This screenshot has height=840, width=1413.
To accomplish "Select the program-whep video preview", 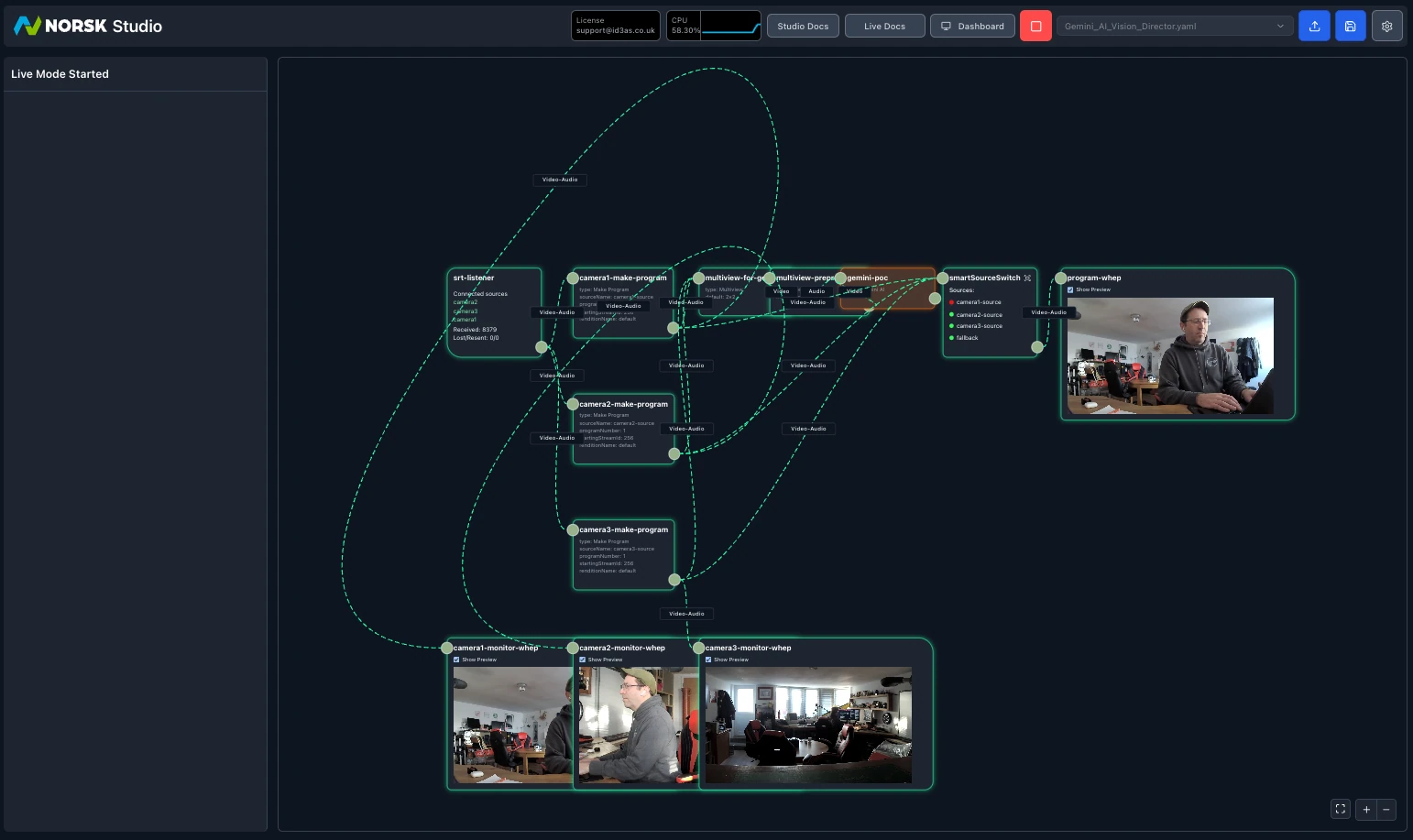I will 1170,355.
